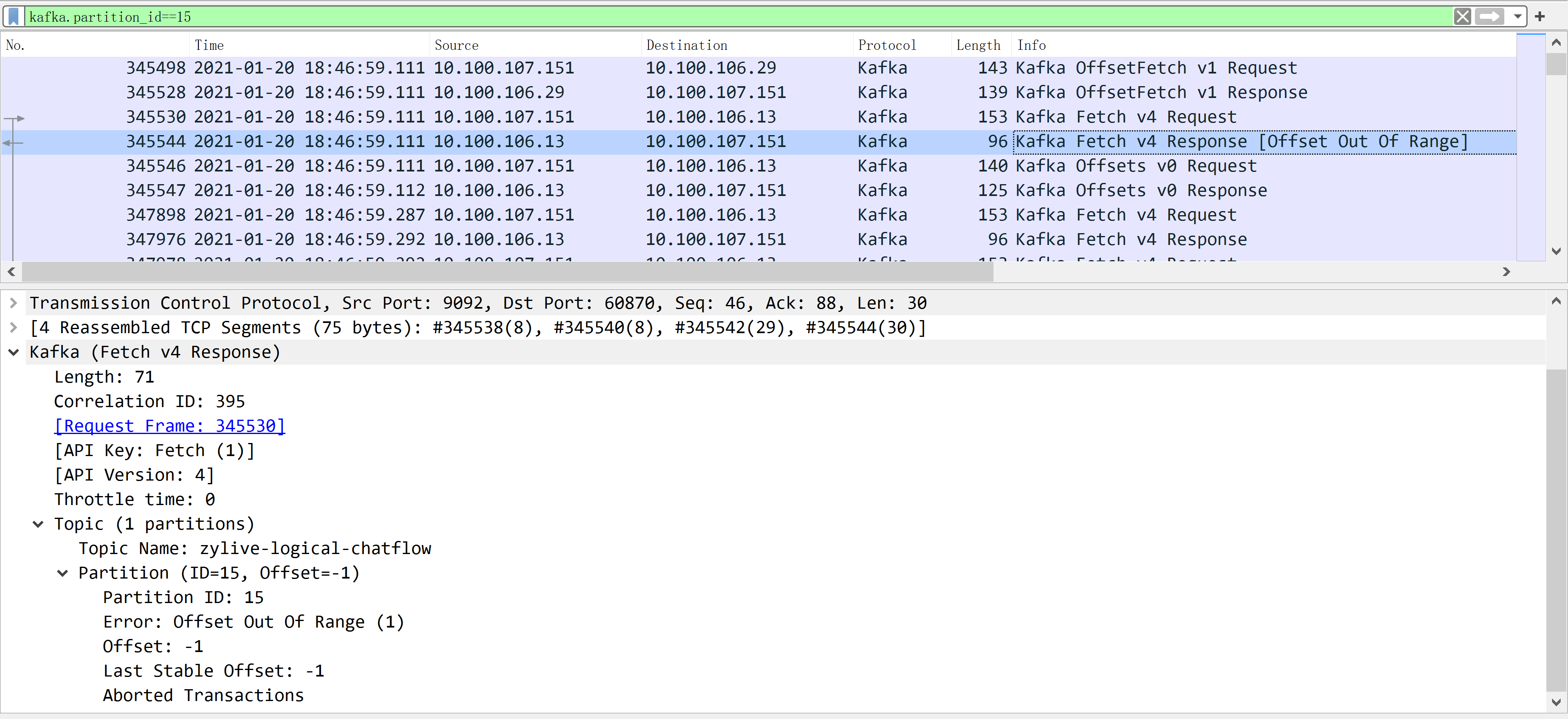This screenshot has height=719, width=1568.
Task: Click the filter bookmark icon
Action: tap(13, 16)
